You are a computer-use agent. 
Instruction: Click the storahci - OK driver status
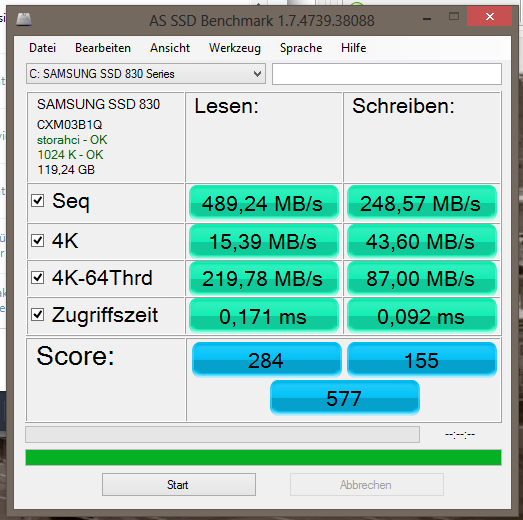pyautogui.click(x=72, y=140)
